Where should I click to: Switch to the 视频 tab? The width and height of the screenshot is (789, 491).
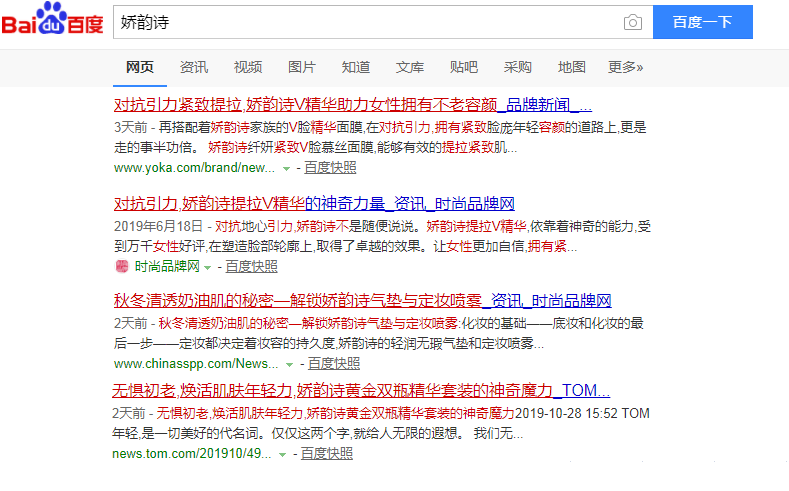tap(248, 67)
